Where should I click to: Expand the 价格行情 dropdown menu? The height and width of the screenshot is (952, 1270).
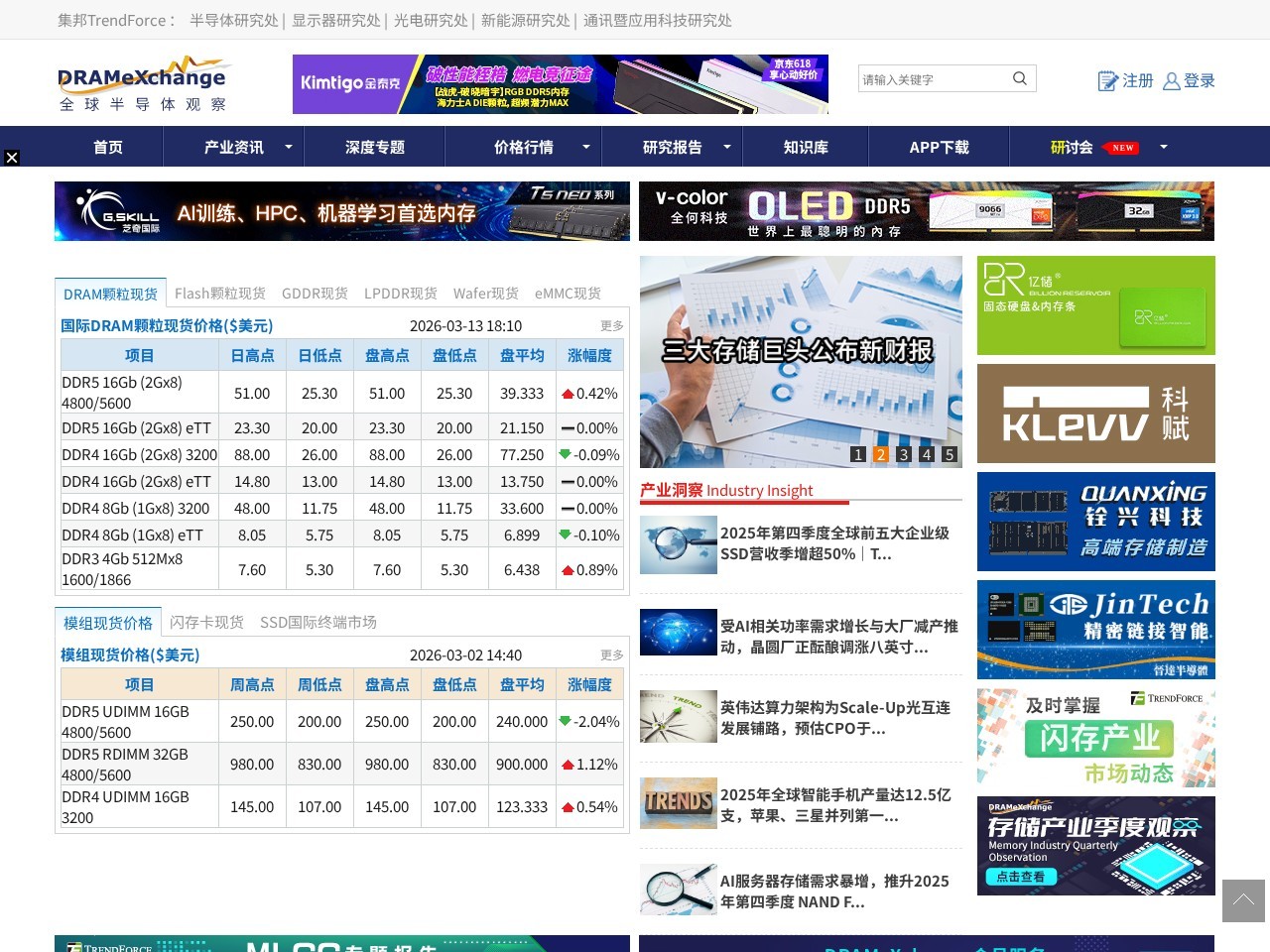point(585,147)
